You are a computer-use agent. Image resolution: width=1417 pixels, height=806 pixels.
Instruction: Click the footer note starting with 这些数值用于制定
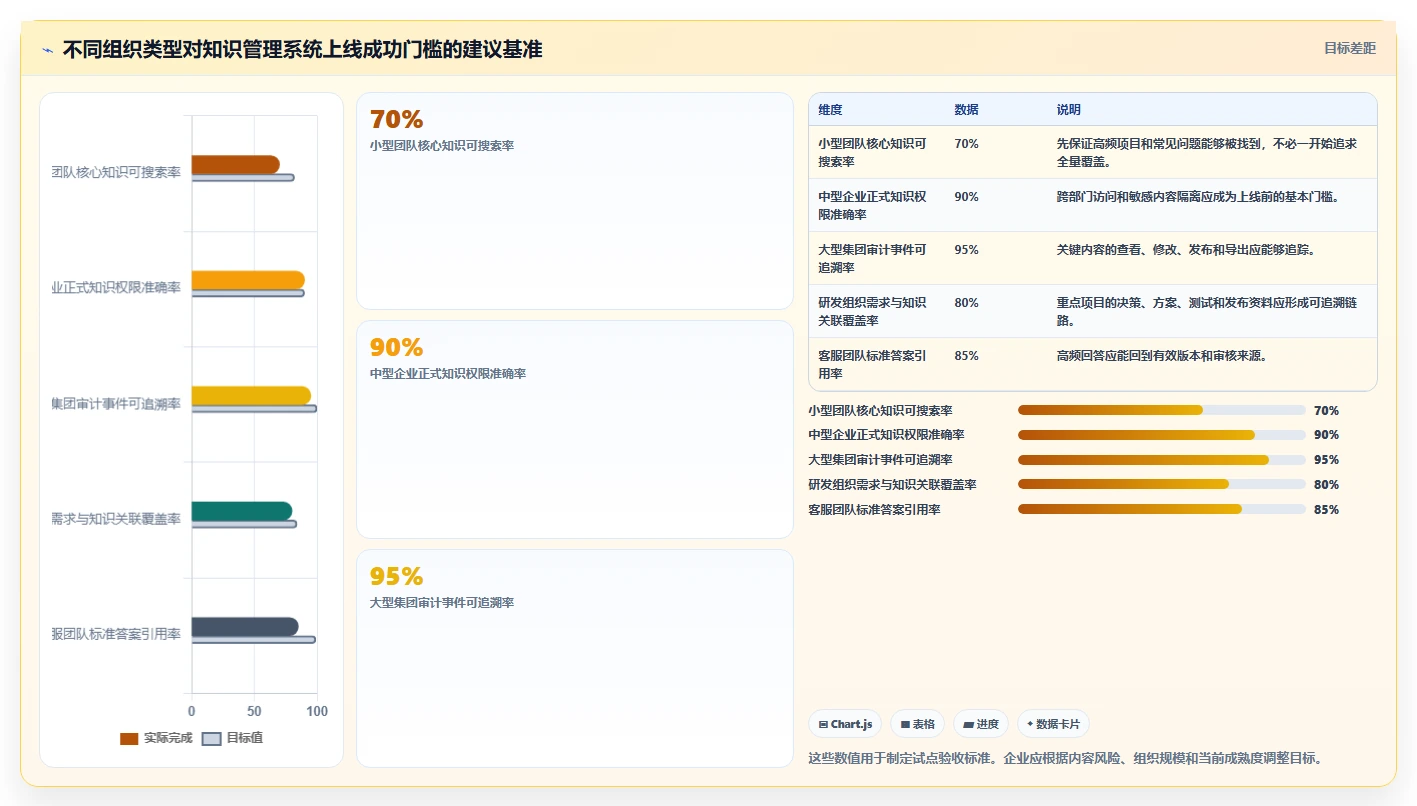coord(1065,758)
